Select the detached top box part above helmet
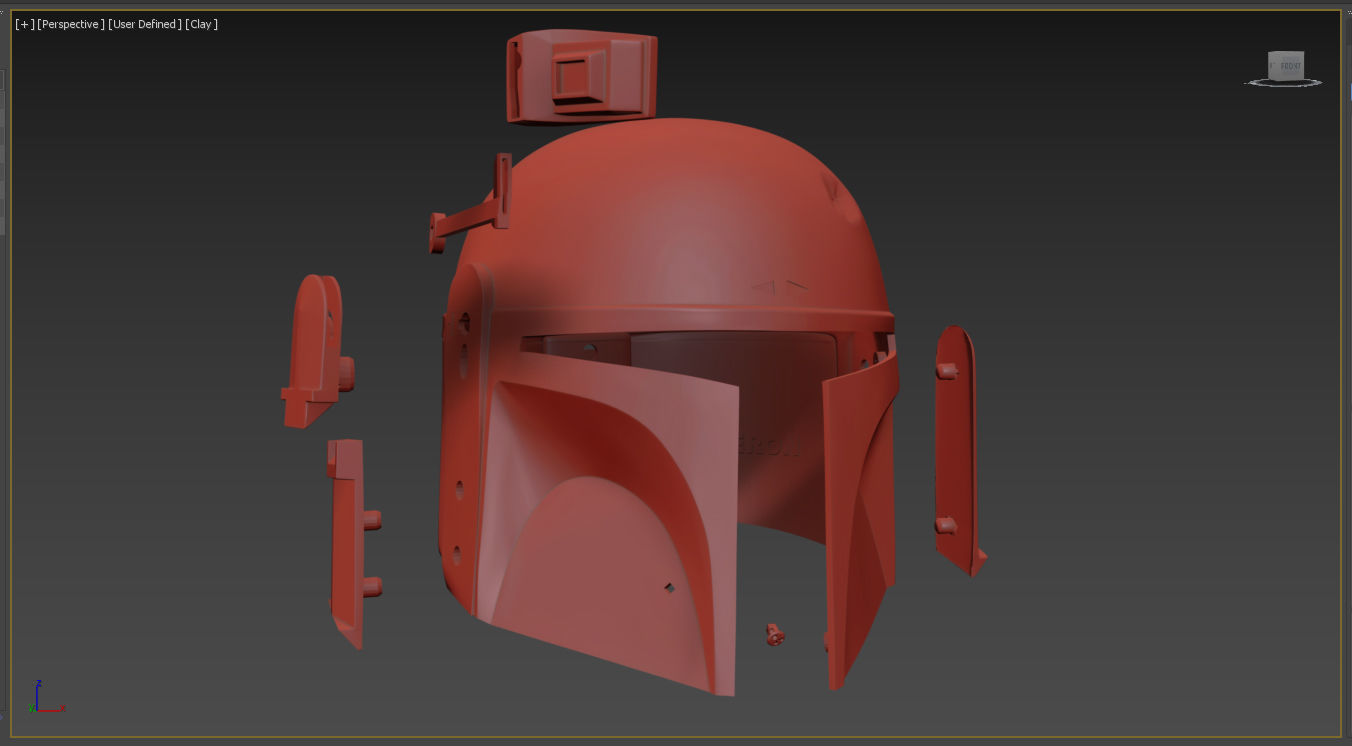This screenshot has height=746, width=1352. coord(581,76)
